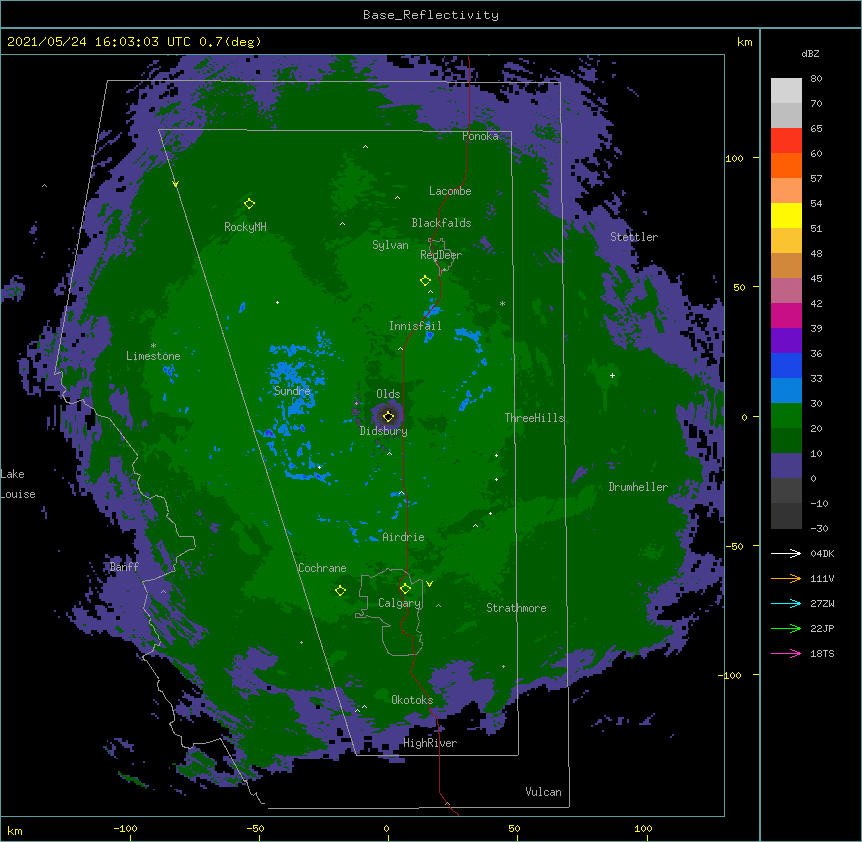
Task: Click the 0 dBZ purple color swatch
Action: pos(786,466)
